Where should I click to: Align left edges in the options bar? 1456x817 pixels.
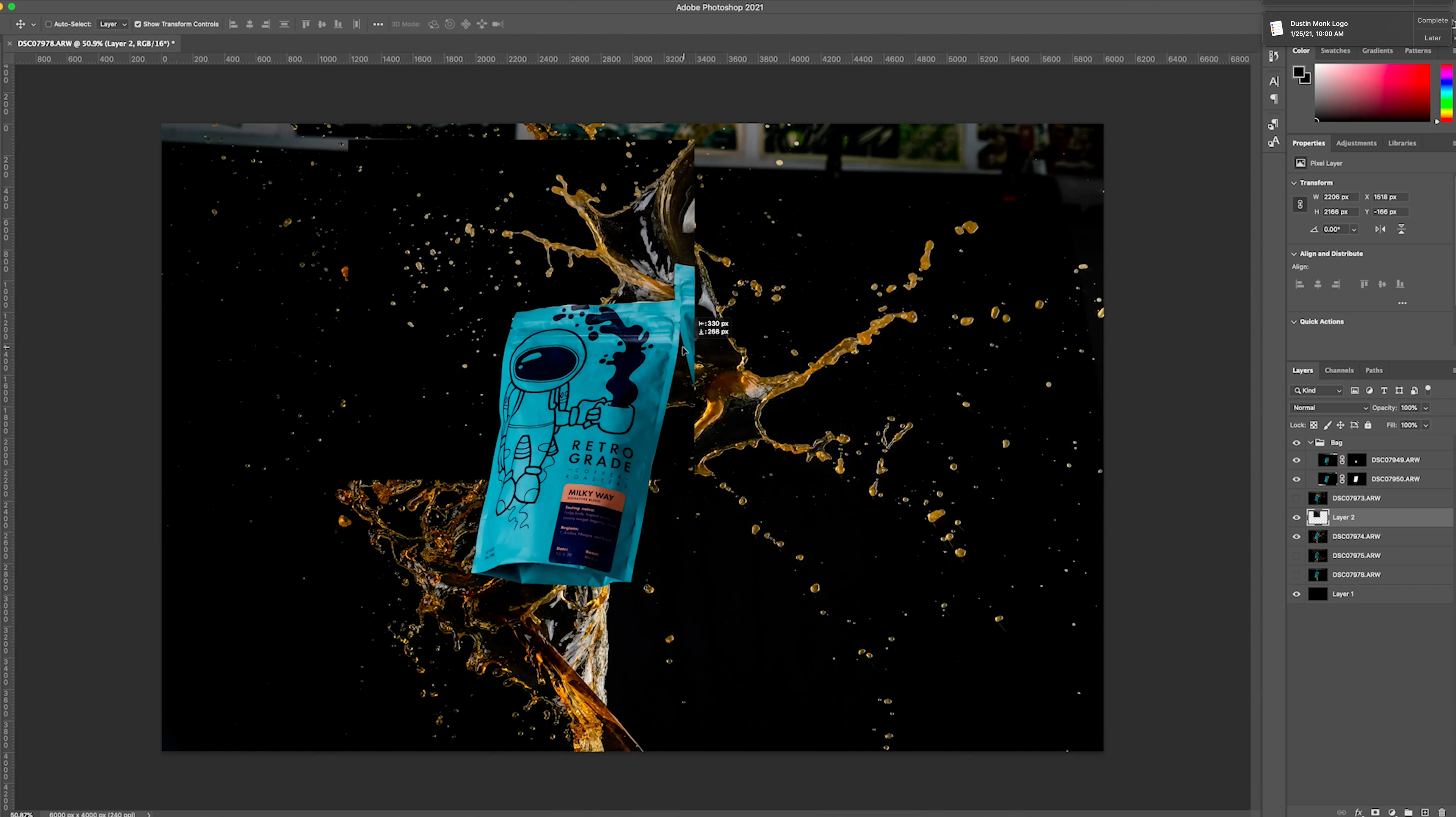pos(233,24)
